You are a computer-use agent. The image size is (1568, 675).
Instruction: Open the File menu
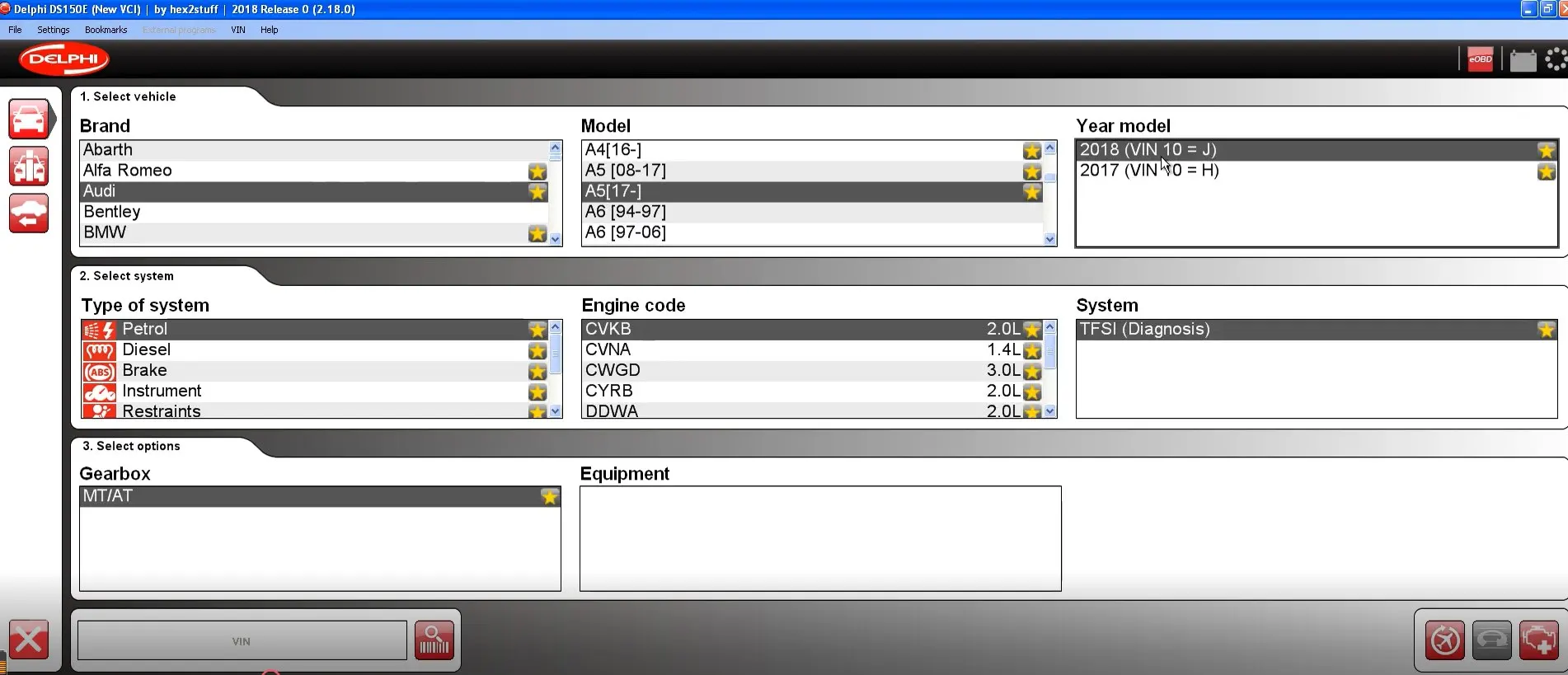15,30
